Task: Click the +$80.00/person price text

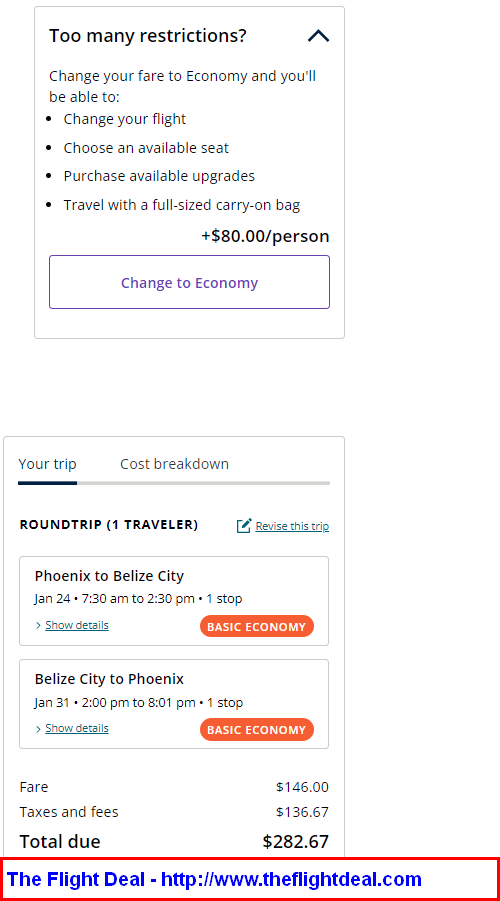Action: pos(265,236)
